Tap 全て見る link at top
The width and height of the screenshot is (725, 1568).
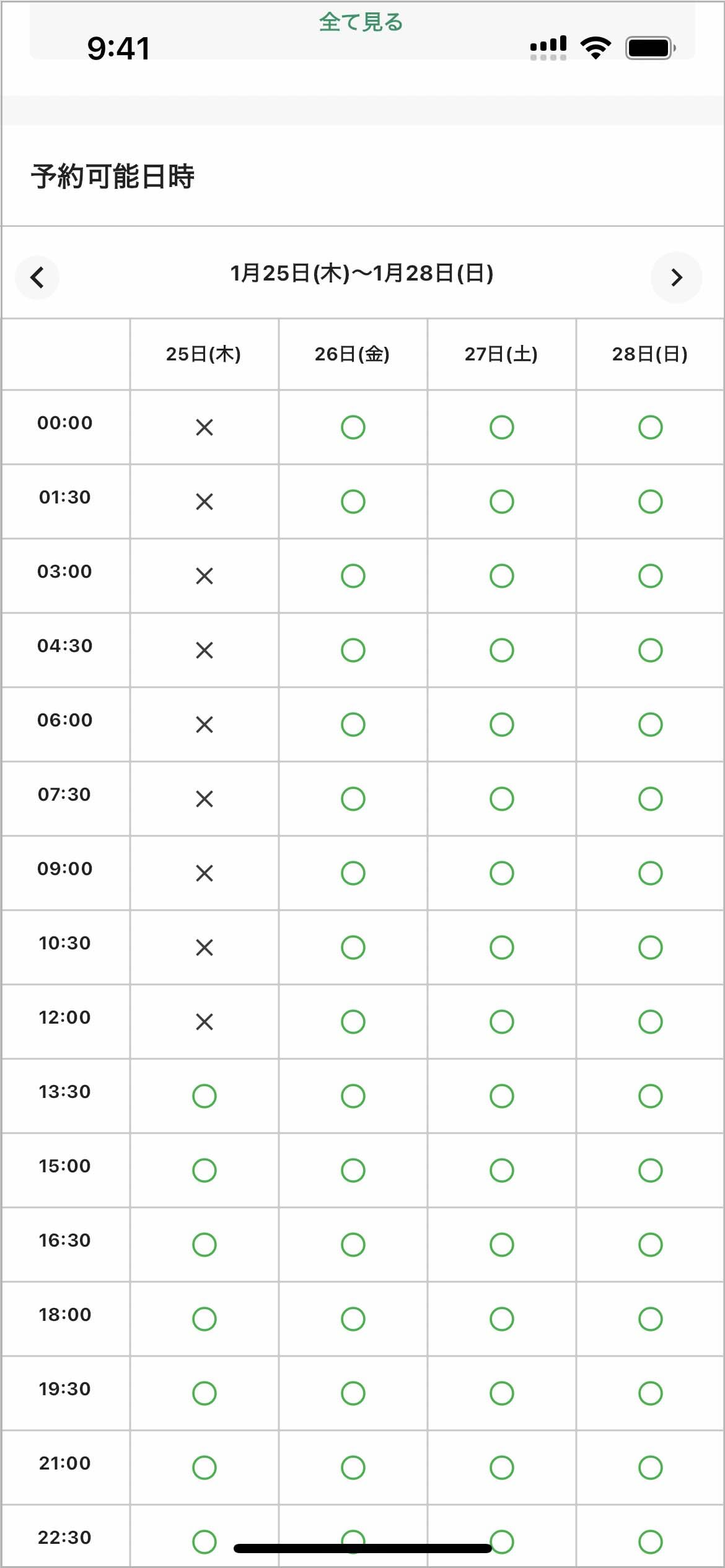[x=361, y=22]
